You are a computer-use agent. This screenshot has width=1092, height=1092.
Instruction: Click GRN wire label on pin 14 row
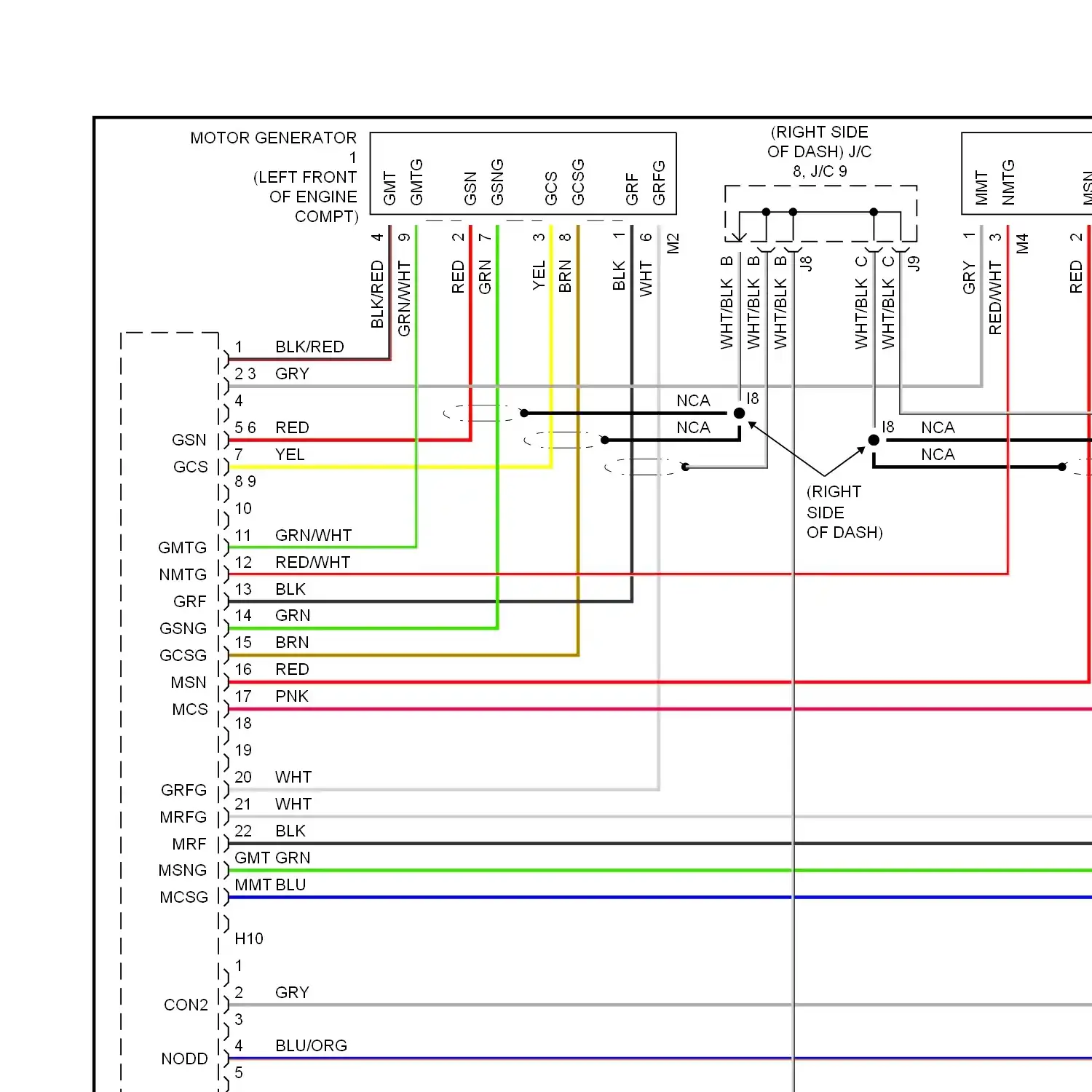tap(293, 615)
